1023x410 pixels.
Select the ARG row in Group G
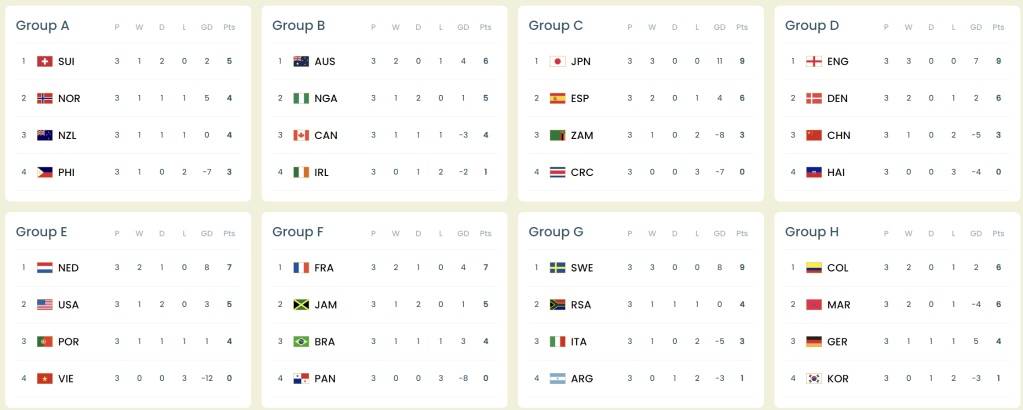641,379
